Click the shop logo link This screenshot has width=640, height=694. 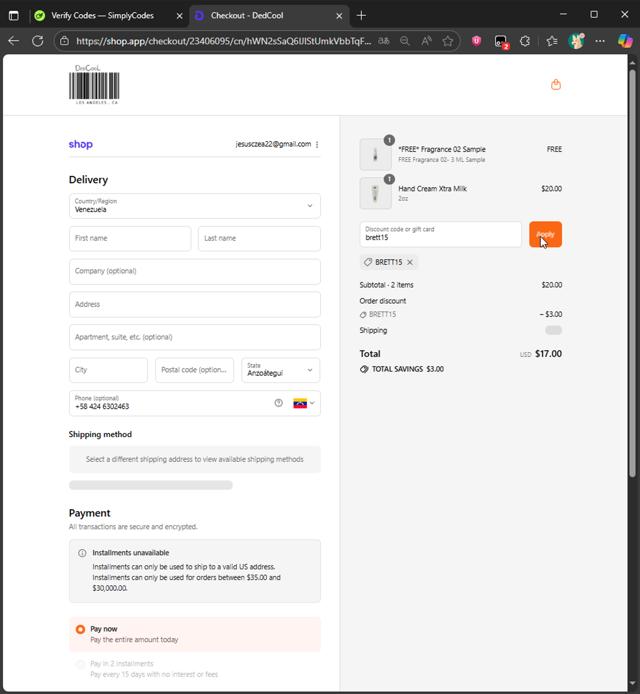coord(81,144)
